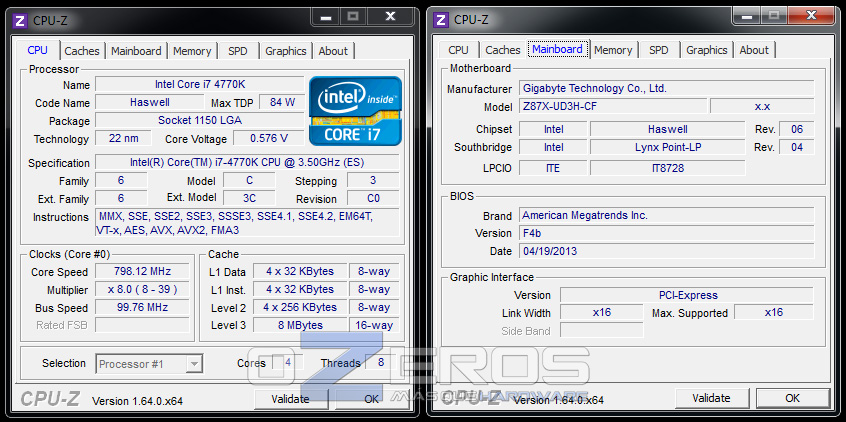Click Manufacturer field Gigabyte Technology Co., Ltd.

pos(666,88)
